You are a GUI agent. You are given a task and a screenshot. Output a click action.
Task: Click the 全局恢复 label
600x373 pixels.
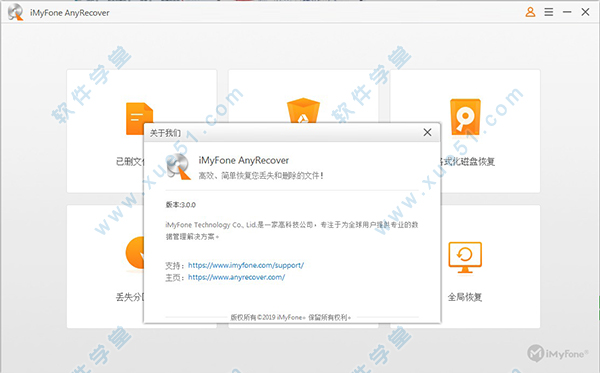click(x=465, y=297)
